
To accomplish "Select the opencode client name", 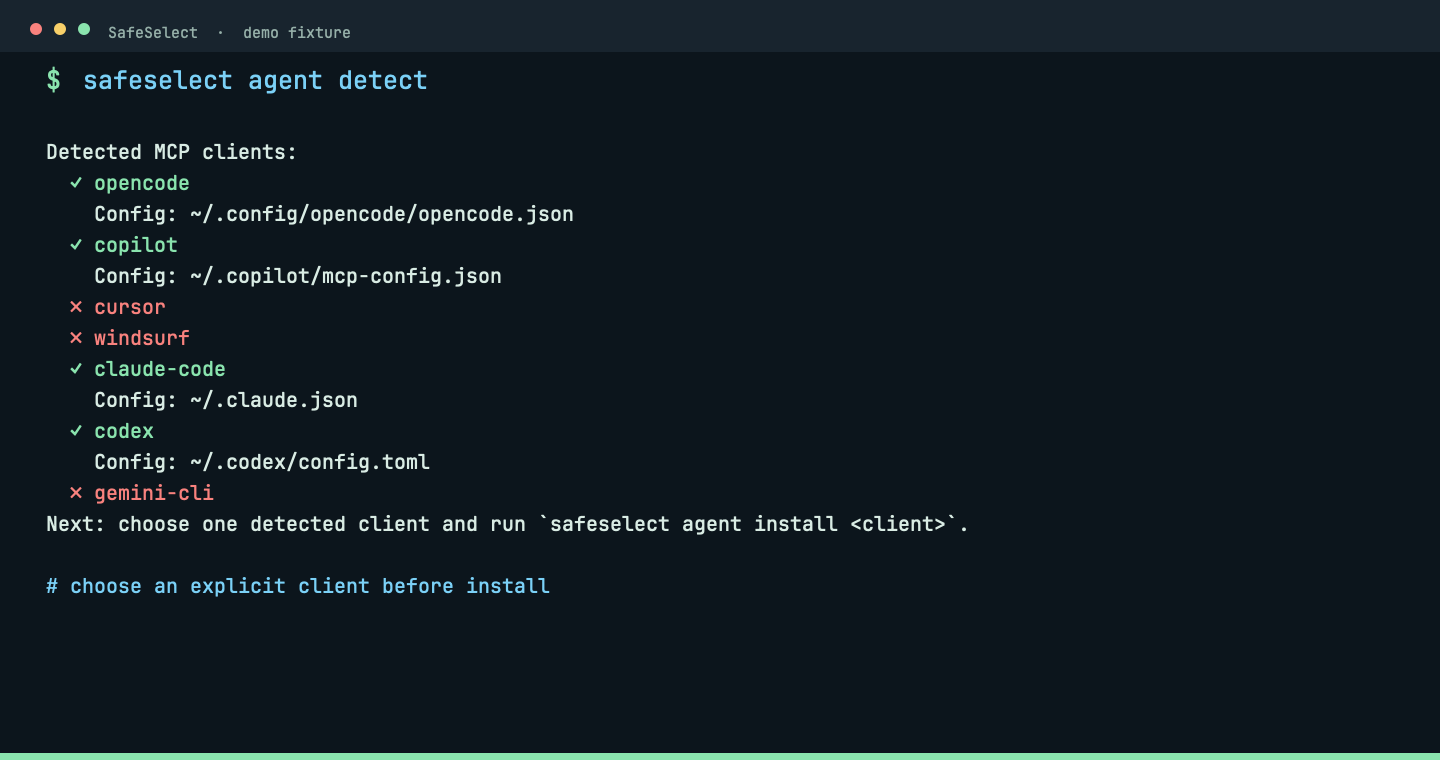I will [142, 183].
